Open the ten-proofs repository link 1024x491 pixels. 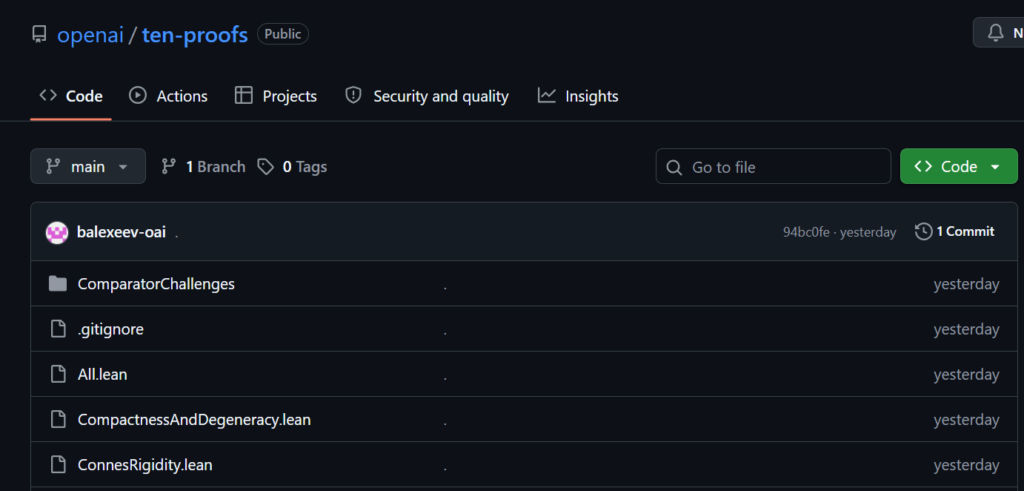click(x=195, y=35)
